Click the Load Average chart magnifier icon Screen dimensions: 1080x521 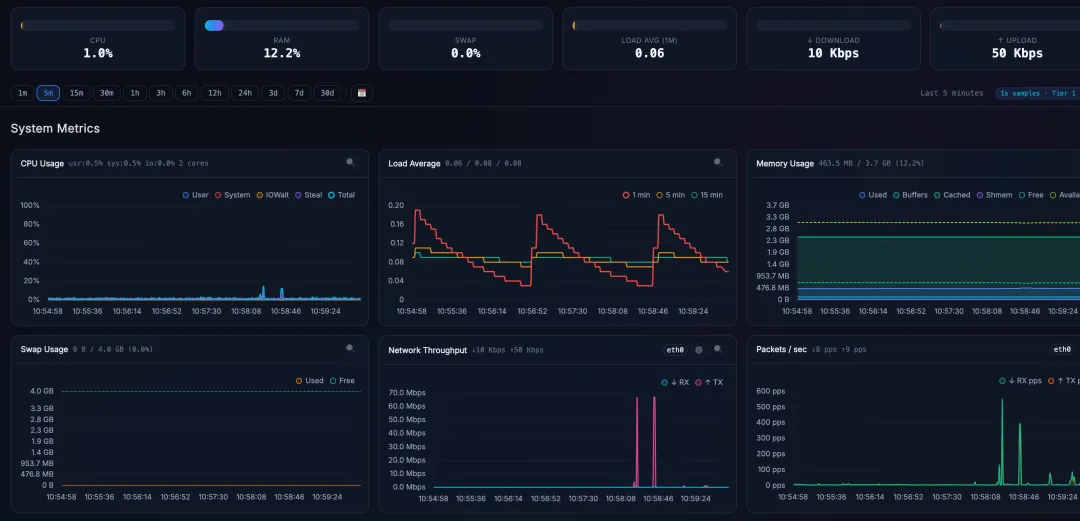(718, 163)
